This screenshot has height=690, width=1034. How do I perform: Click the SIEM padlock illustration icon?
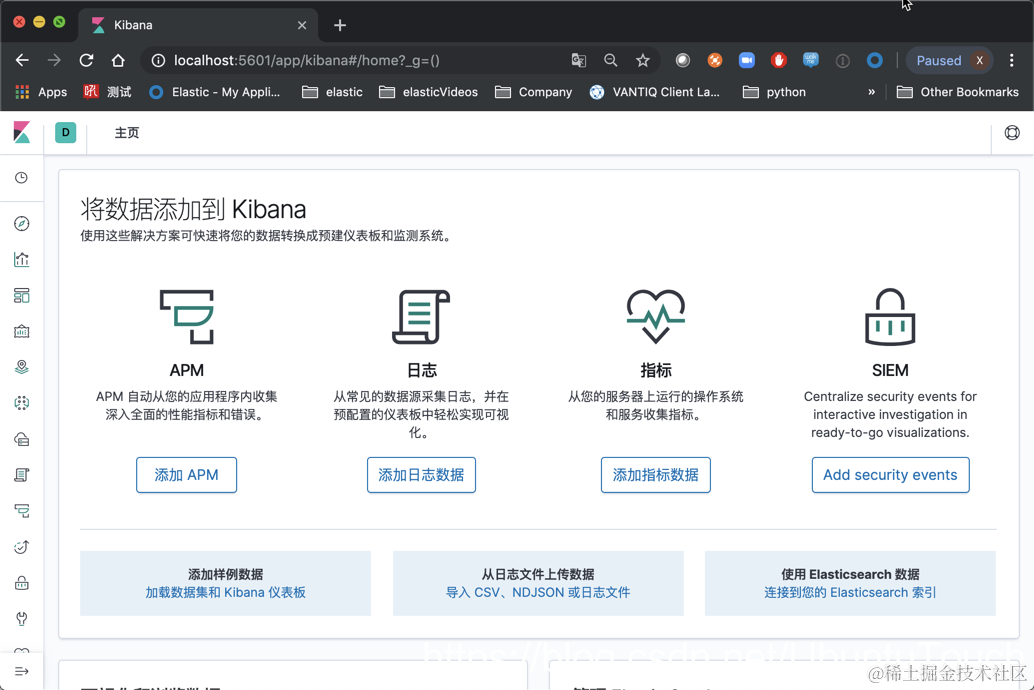tap(890, 317)
